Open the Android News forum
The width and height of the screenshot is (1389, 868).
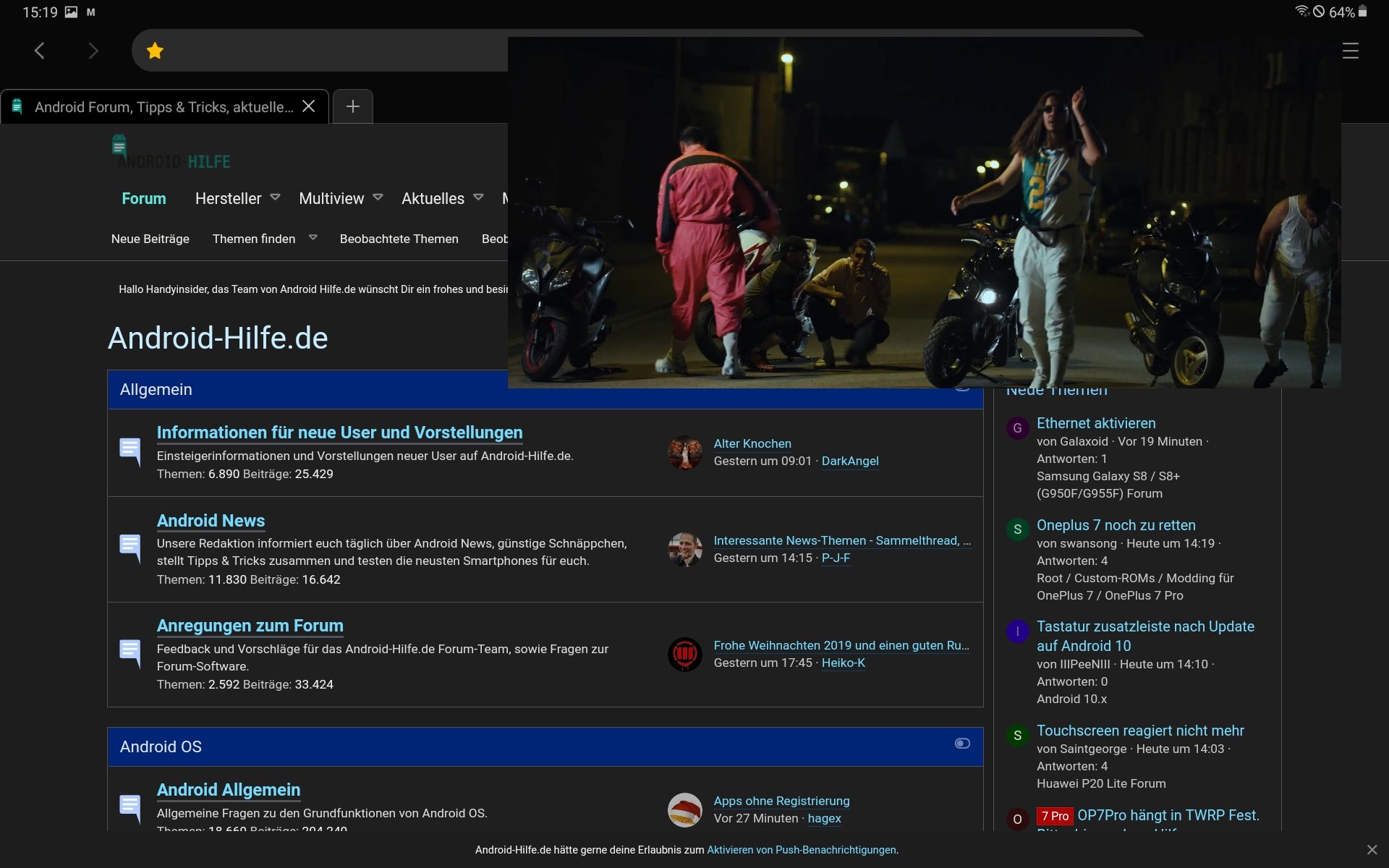tap(211, 521)
